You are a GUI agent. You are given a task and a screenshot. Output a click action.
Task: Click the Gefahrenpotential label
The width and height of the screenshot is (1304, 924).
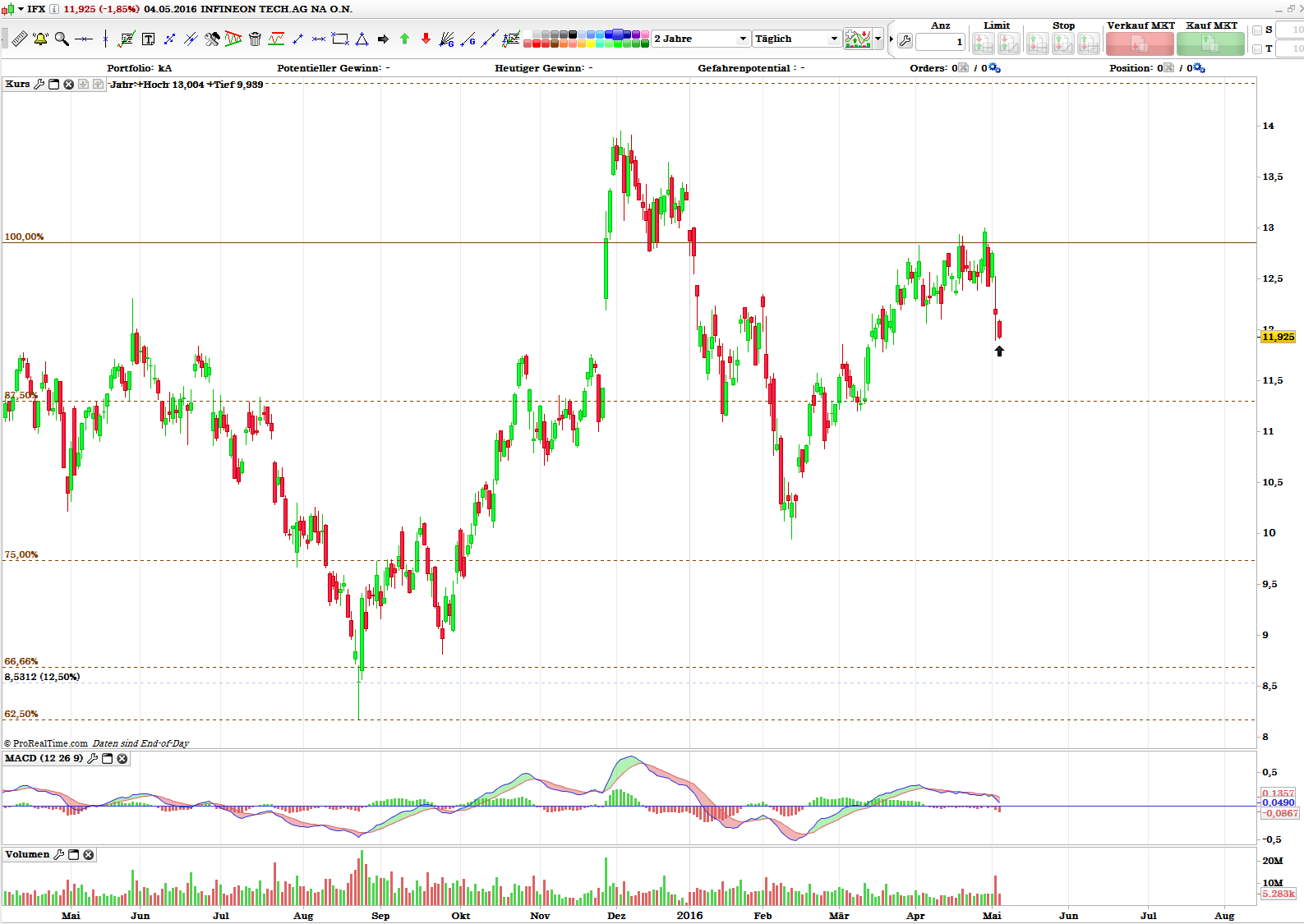(747, 68)
